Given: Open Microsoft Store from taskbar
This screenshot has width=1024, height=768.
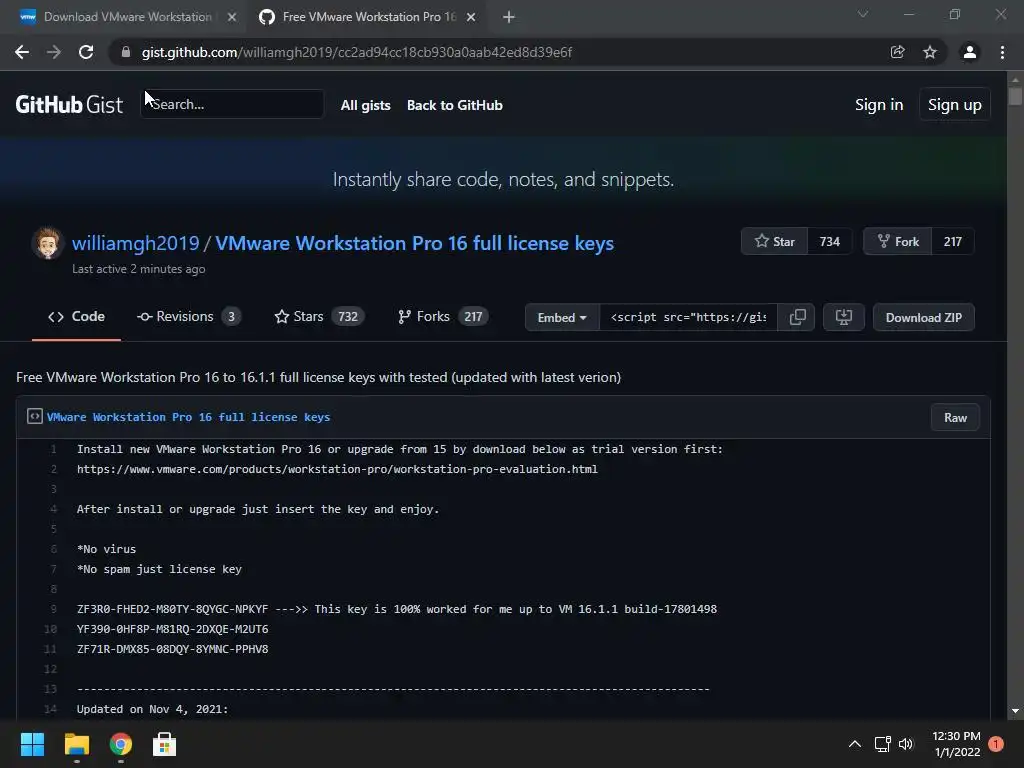Looking at the screenshot, I should click(x=164, y=744).
